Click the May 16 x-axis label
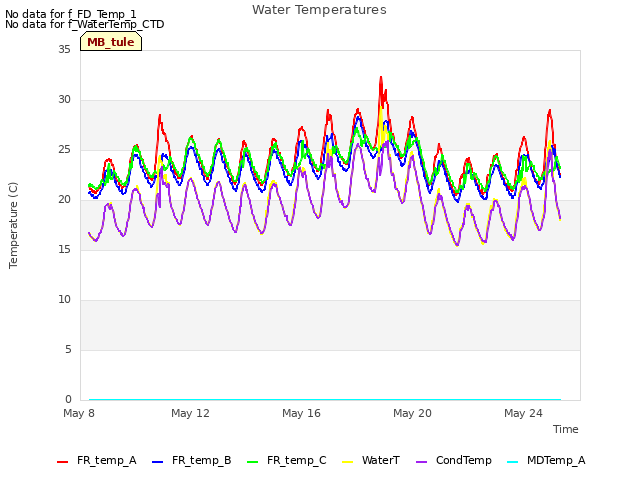The width and height of the screenshot is (640, 480). coord(301,413)
